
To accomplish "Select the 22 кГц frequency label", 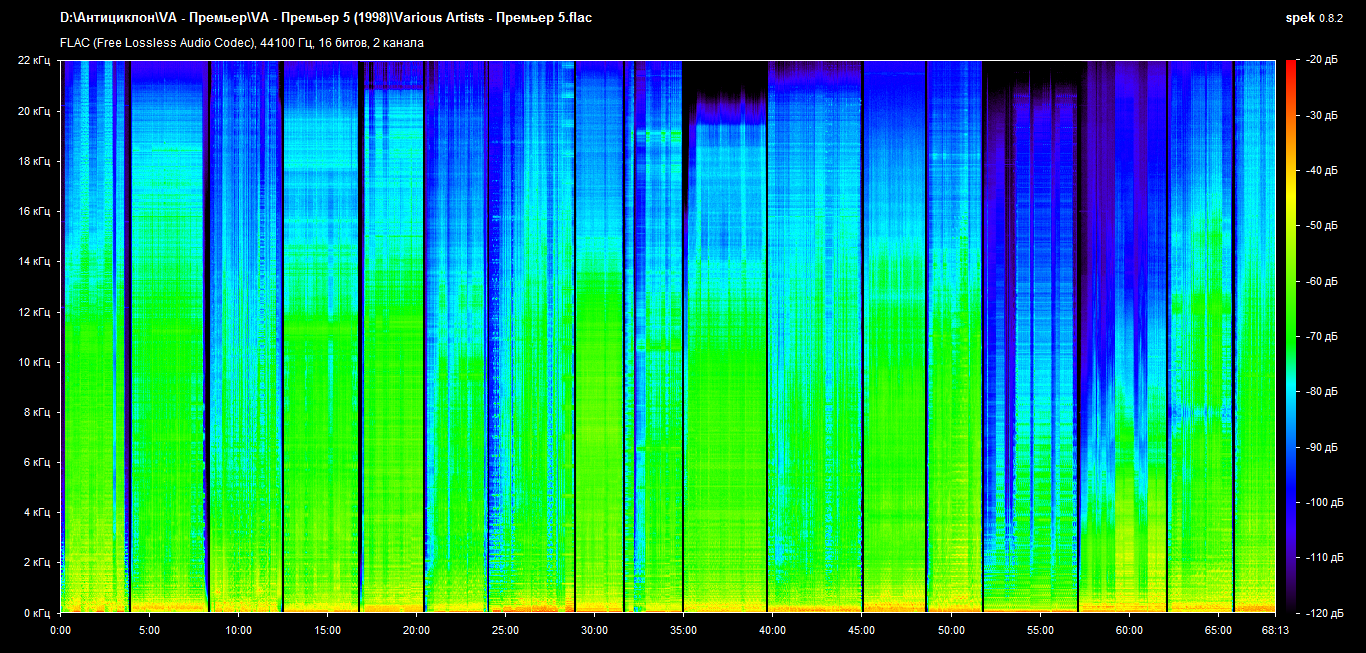I will coord(35,61).
